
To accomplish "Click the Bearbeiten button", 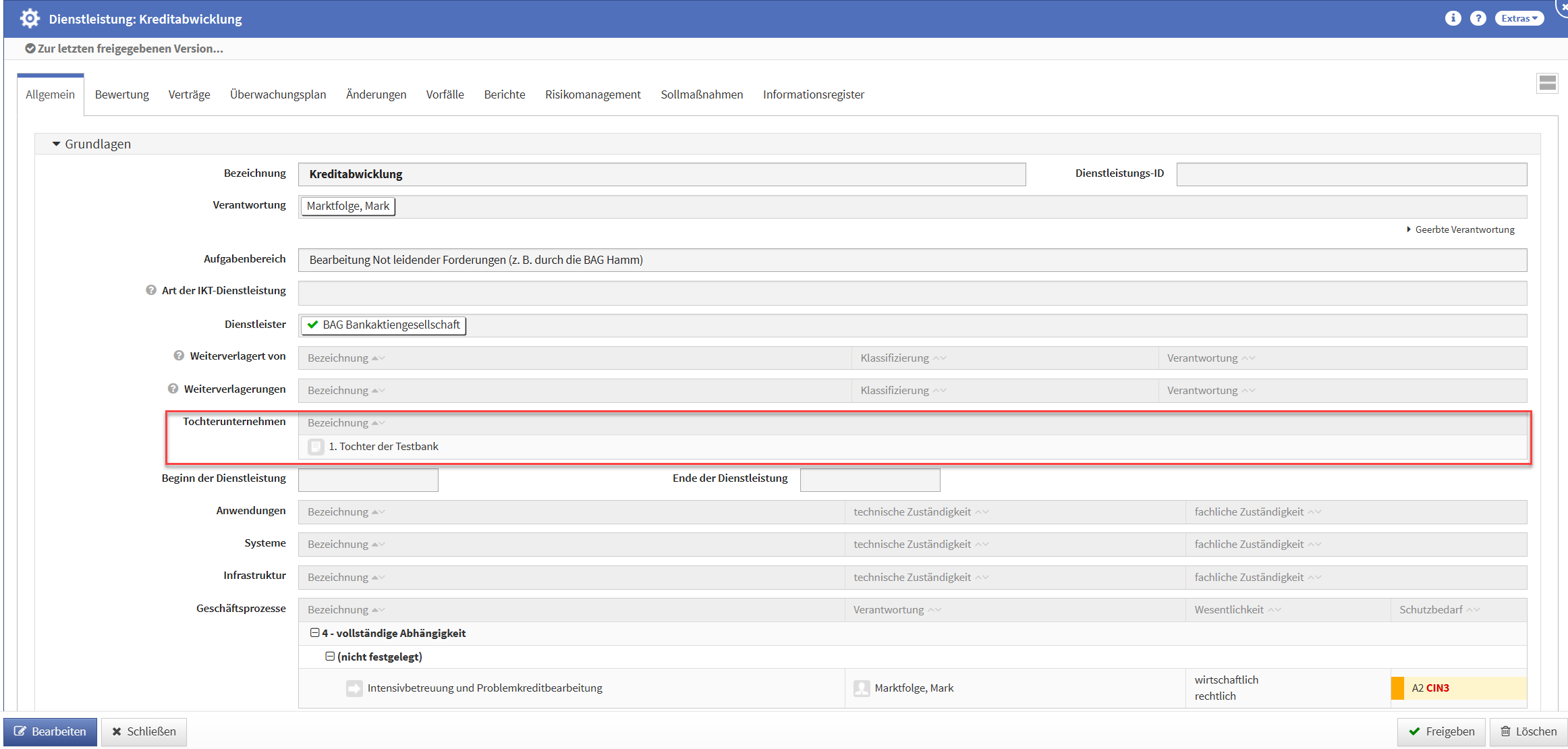I will (x=51, y=731).
